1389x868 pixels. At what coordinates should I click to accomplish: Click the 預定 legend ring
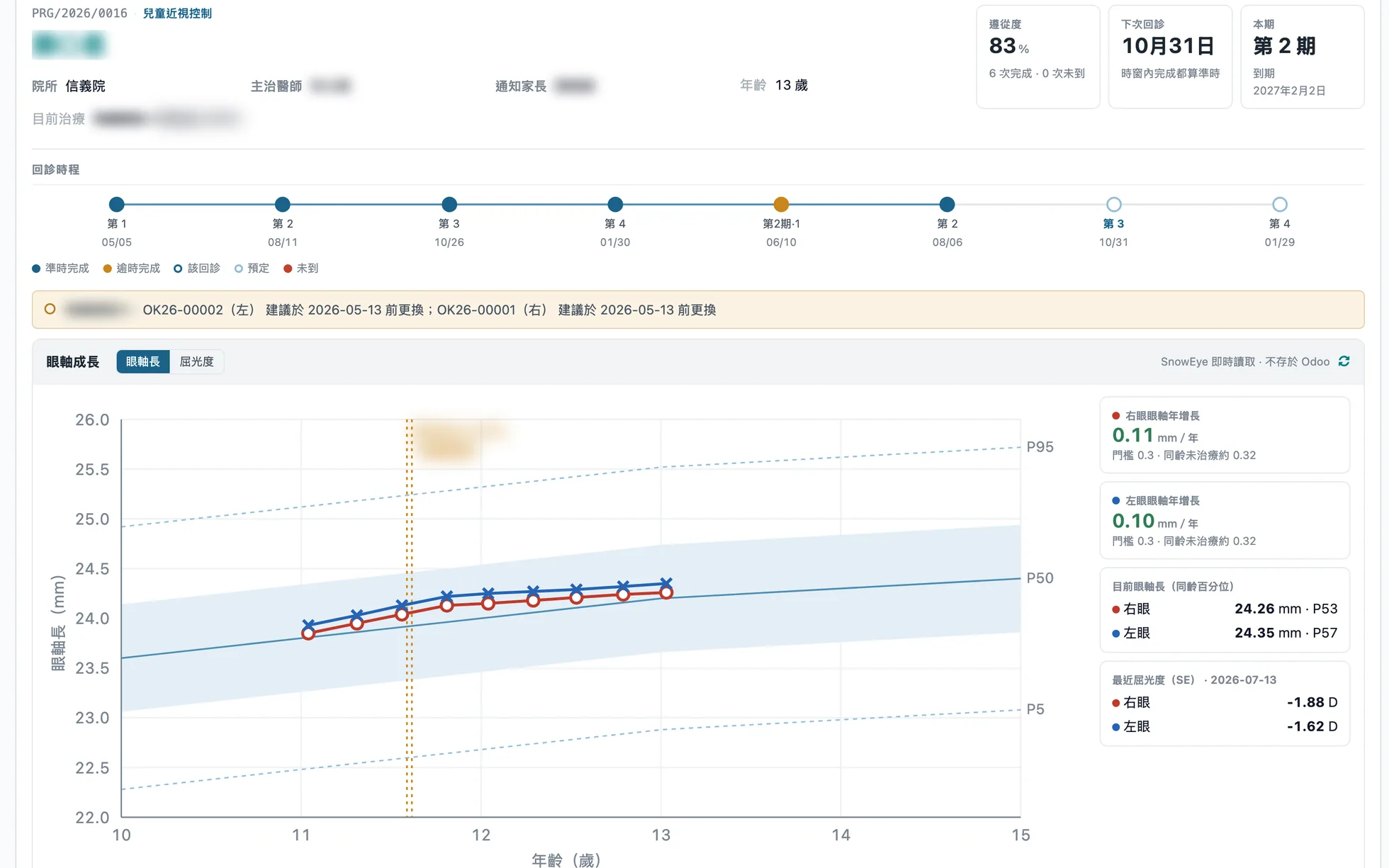point(238,269)
